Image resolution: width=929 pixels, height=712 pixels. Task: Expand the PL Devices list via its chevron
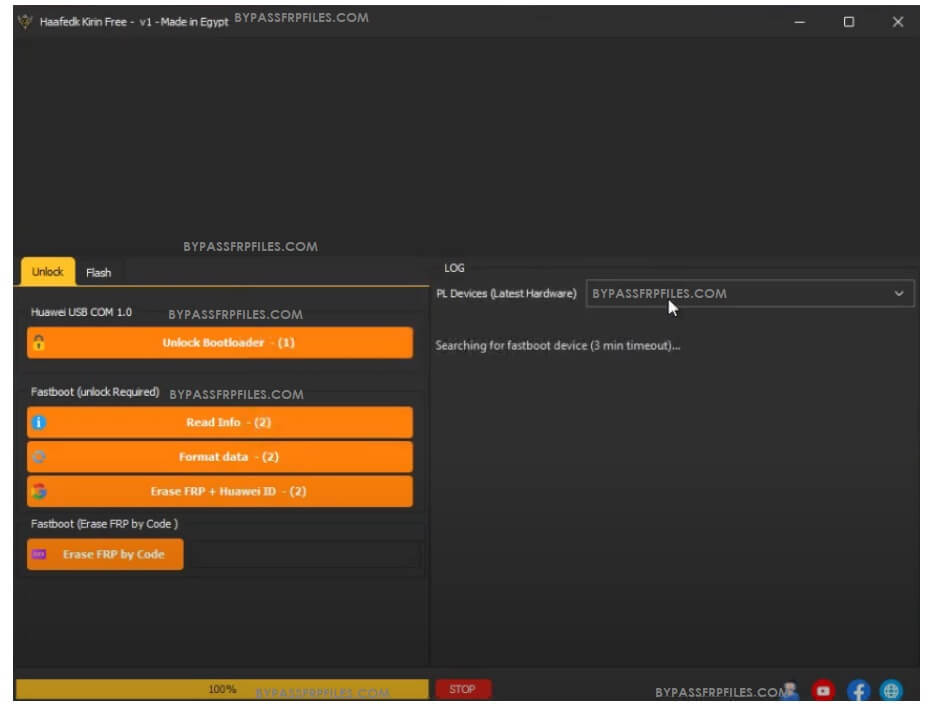coord(900,293)
